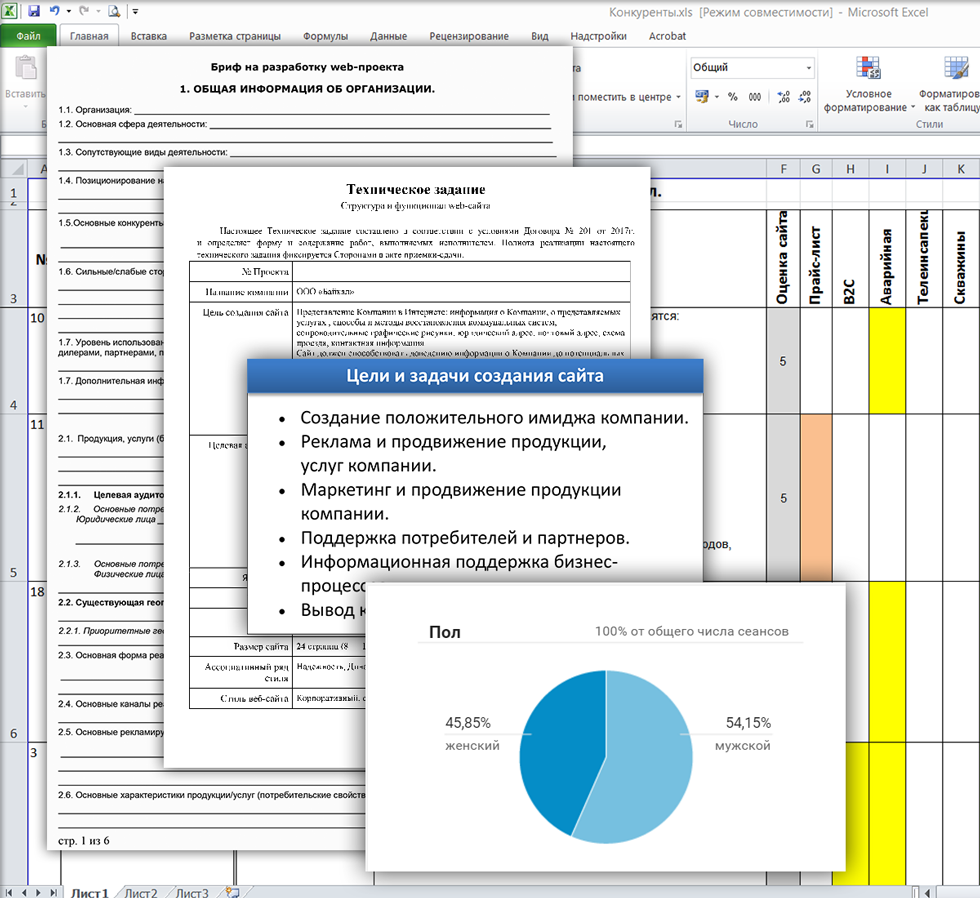Click horizontal scrollbar left arrow

pos(927,893)
